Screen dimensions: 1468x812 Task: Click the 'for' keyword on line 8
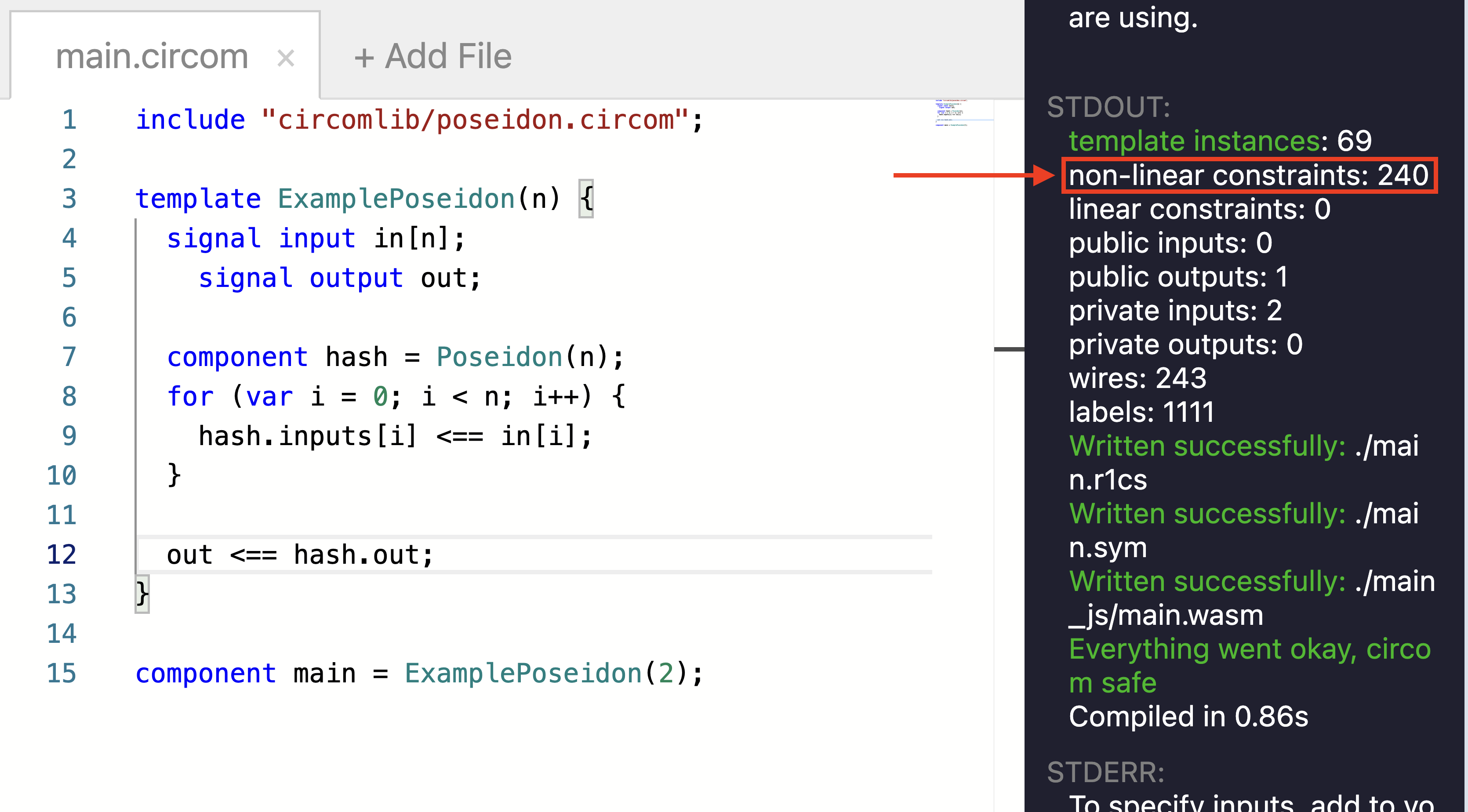click(x=190, y=397)
